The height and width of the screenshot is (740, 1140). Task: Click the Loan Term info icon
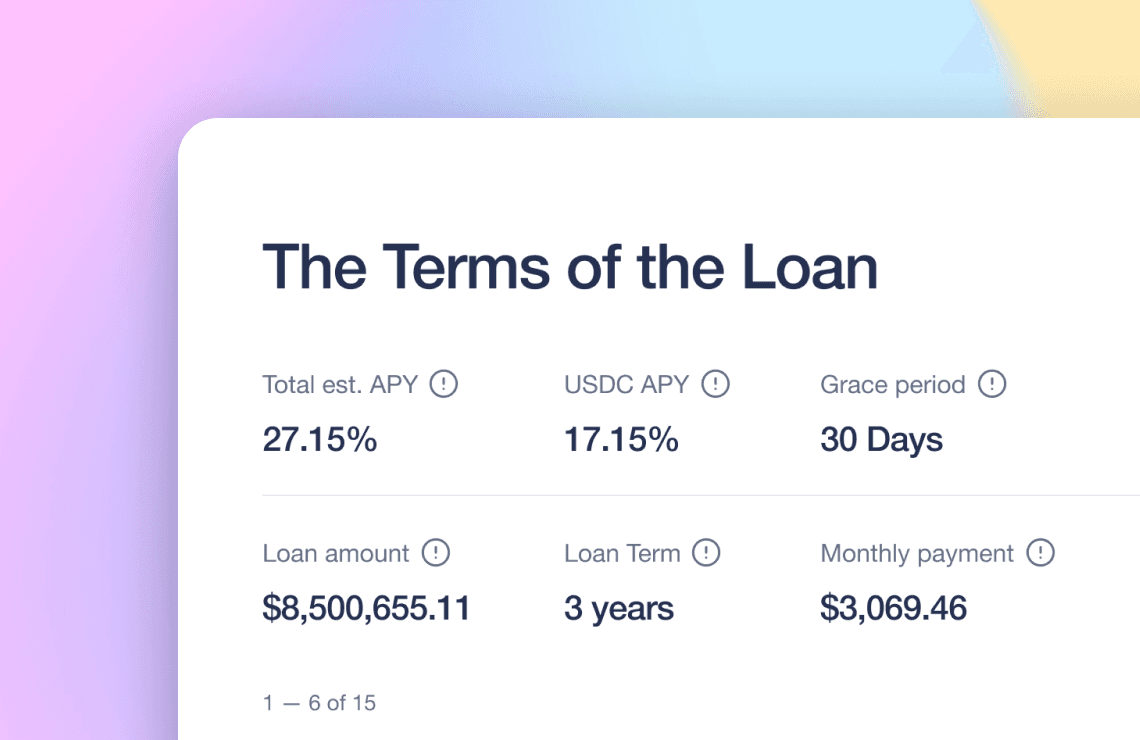point(706,552)
